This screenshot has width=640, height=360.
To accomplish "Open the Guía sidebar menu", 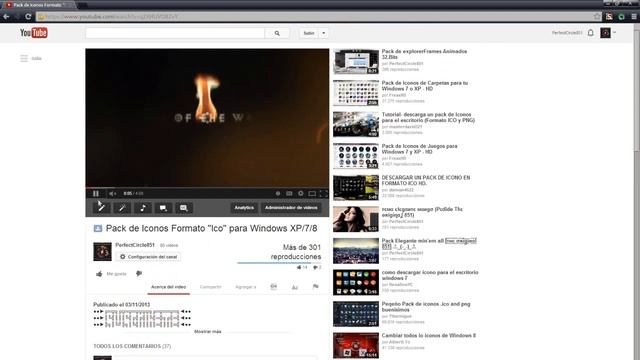I will coord(31,58).
